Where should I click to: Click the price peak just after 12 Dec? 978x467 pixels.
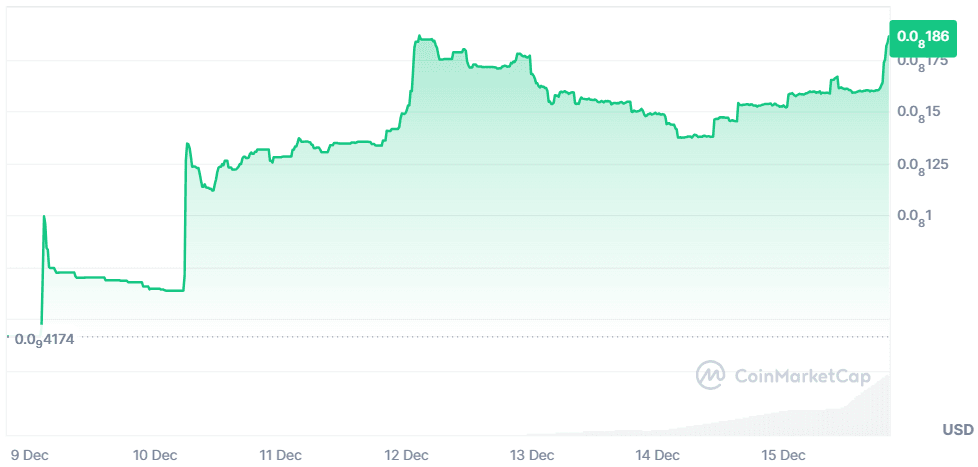[x=419, y=38]
